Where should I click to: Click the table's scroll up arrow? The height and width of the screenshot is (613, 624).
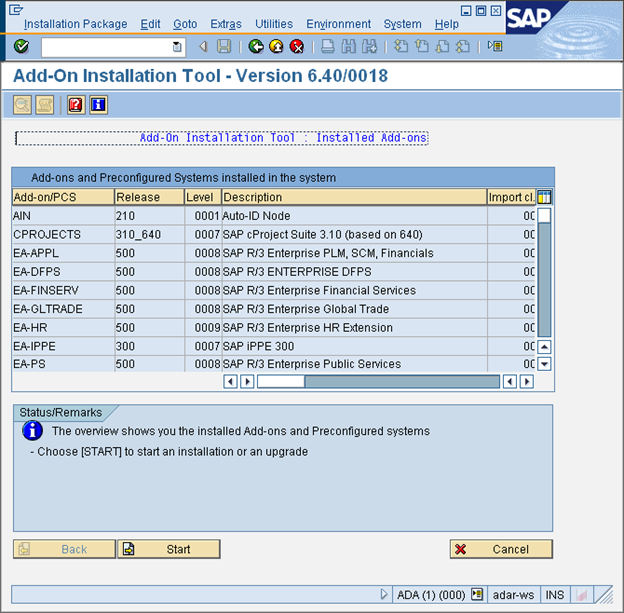tap(544, 347)
